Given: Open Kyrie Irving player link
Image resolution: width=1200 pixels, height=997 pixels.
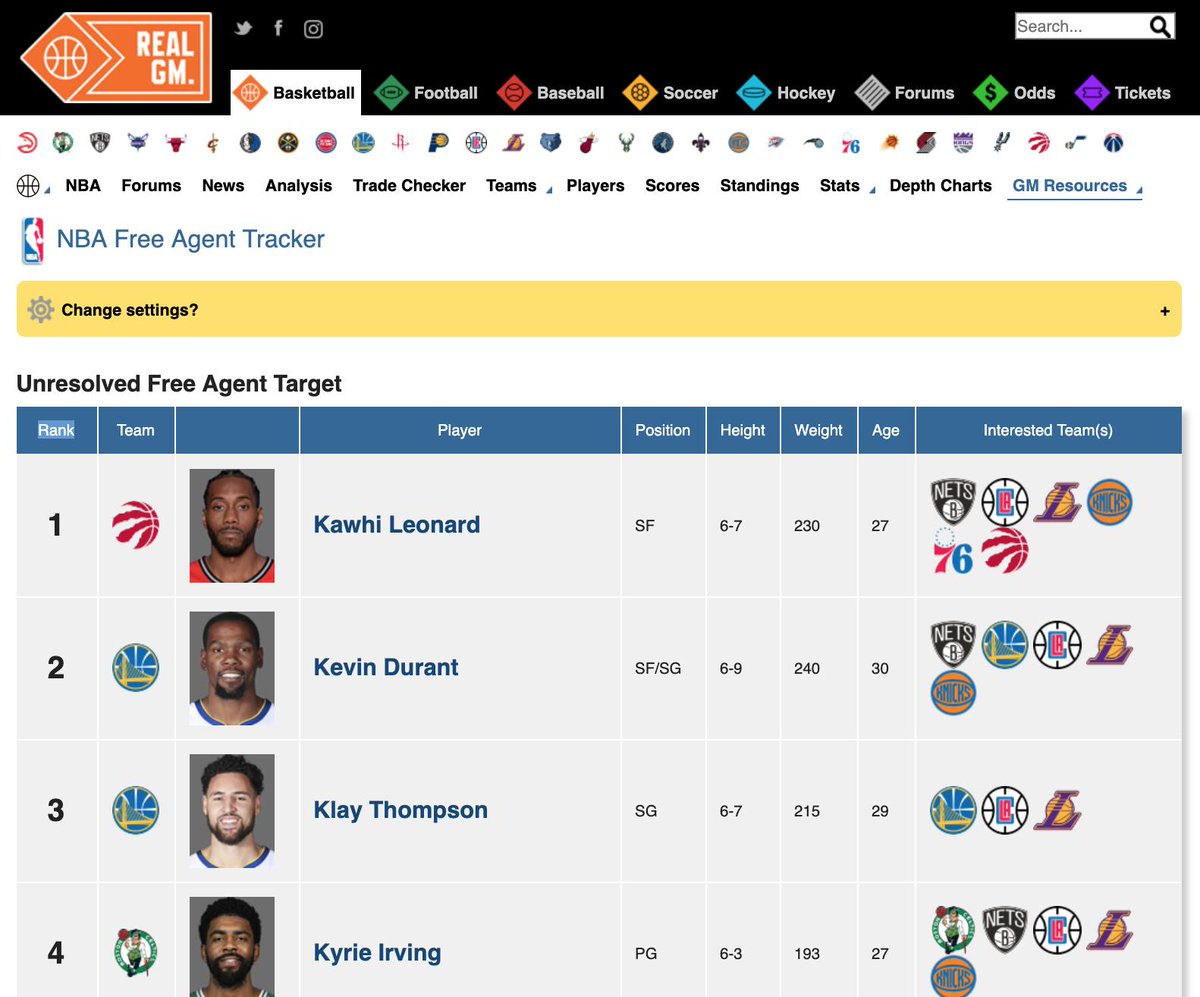Looking at the screenshot, I should pyautogui.click(x=378, y=953).
